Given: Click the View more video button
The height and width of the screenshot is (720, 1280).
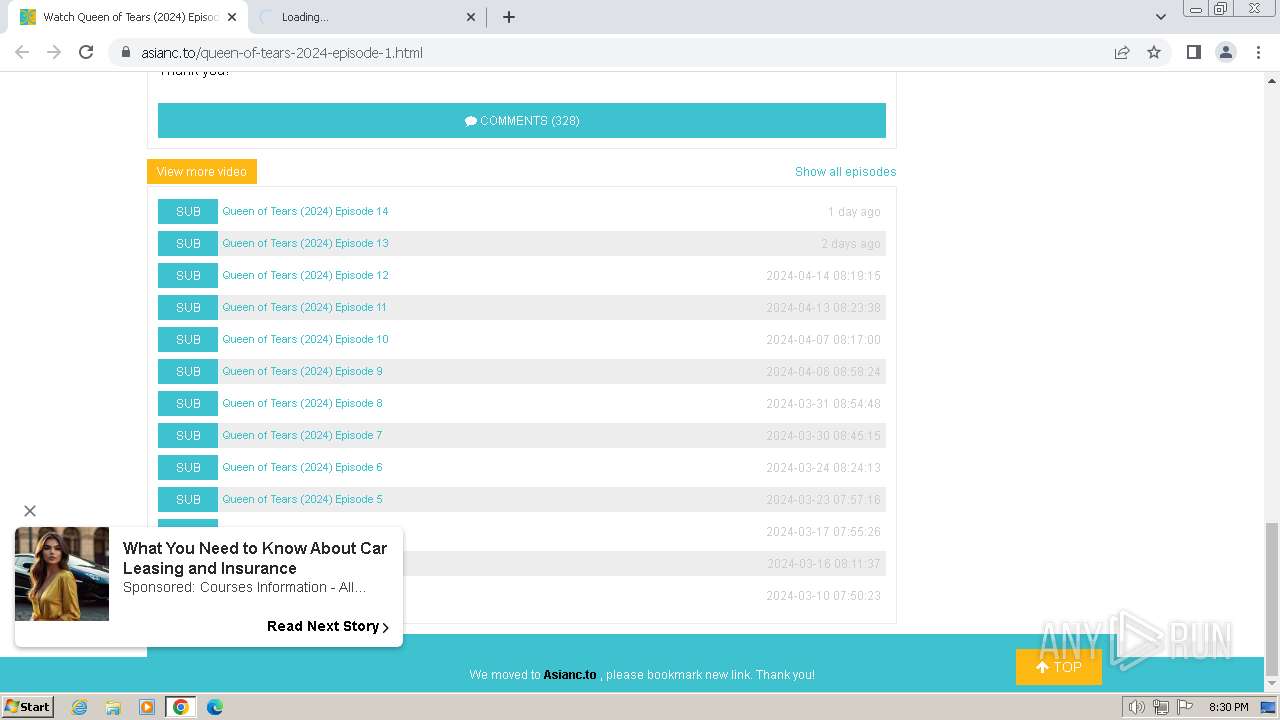Looking at the screenshot, I should pyautogui.click(x=202, y=171).
